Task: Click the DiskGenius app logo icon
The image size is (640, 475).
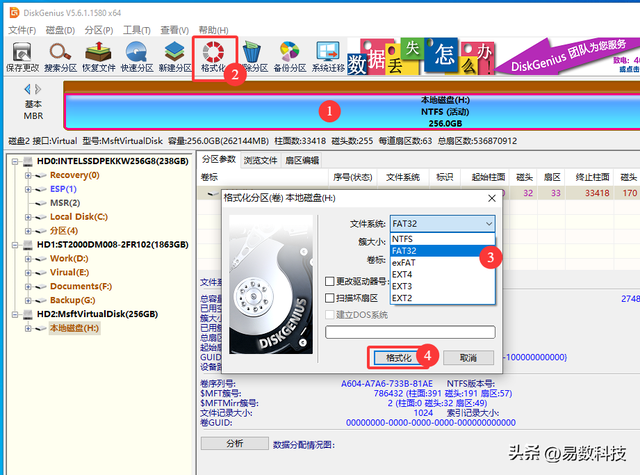Action: (14, 13)
